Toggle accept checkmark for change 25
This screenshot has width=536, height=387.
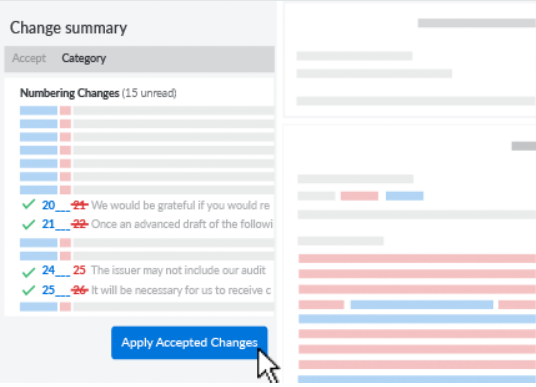pyautogui.click(x=28, y=290)
